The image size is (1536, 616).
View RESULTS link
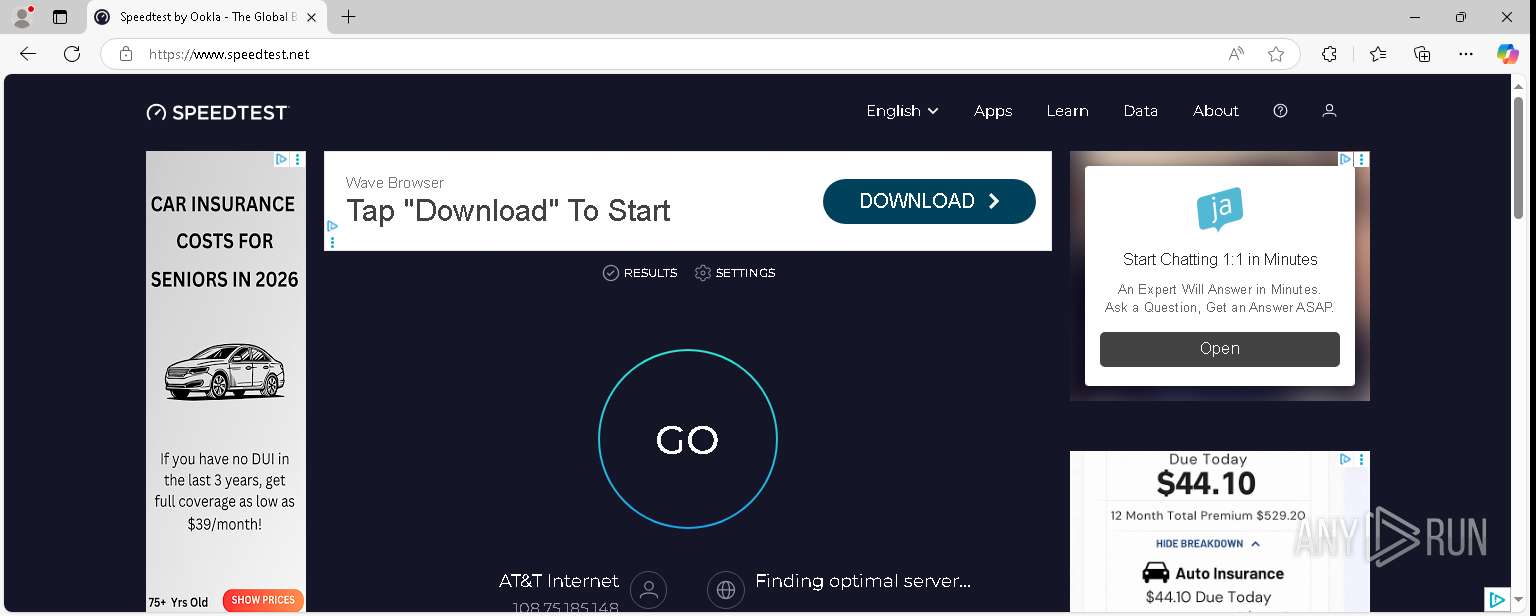point(640,273)
